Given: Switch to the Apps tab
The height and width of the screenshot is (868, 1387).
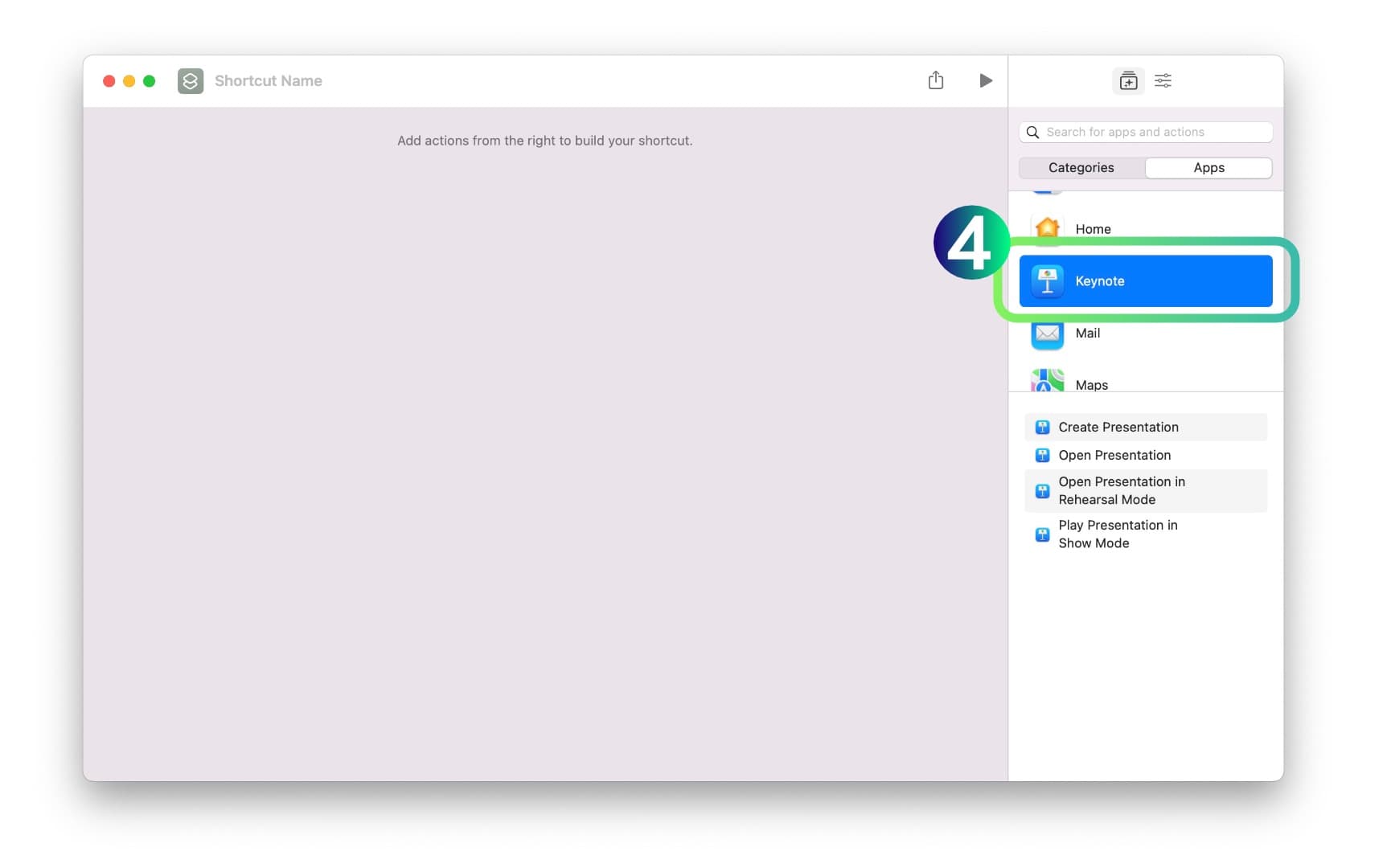Looking at the screenshot, I should pyautogui.click(x=1208, y=168).
